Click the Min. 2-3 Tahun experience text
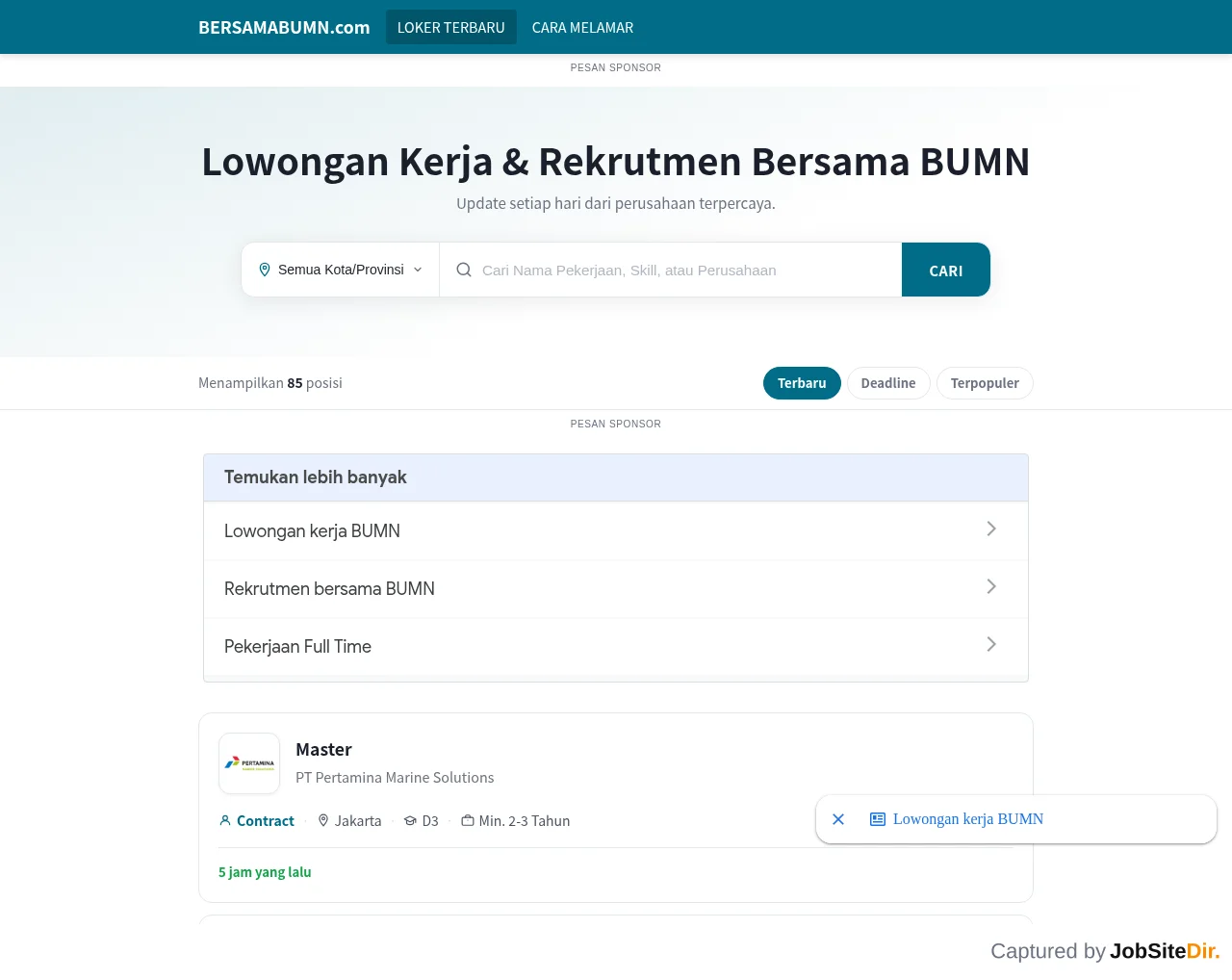Image resolution: width=1232 pixels, height=980 pixels. (x=525, y=821)
